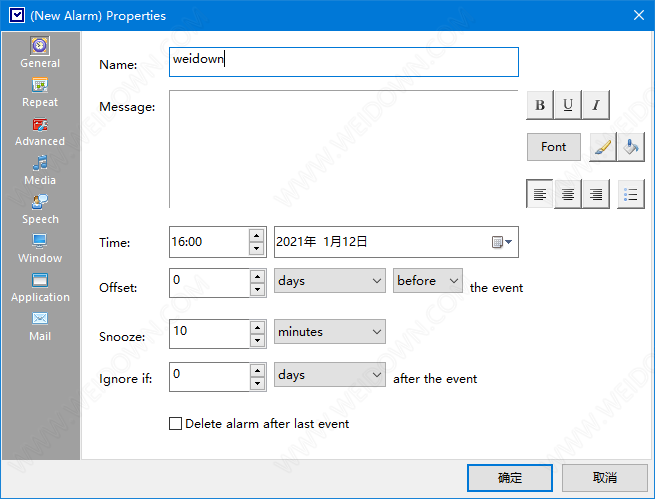Click the alarm app icon in title bar
The height and width of the screenshot is (499, 655).
pyautogui.click(x=17, y=15)
